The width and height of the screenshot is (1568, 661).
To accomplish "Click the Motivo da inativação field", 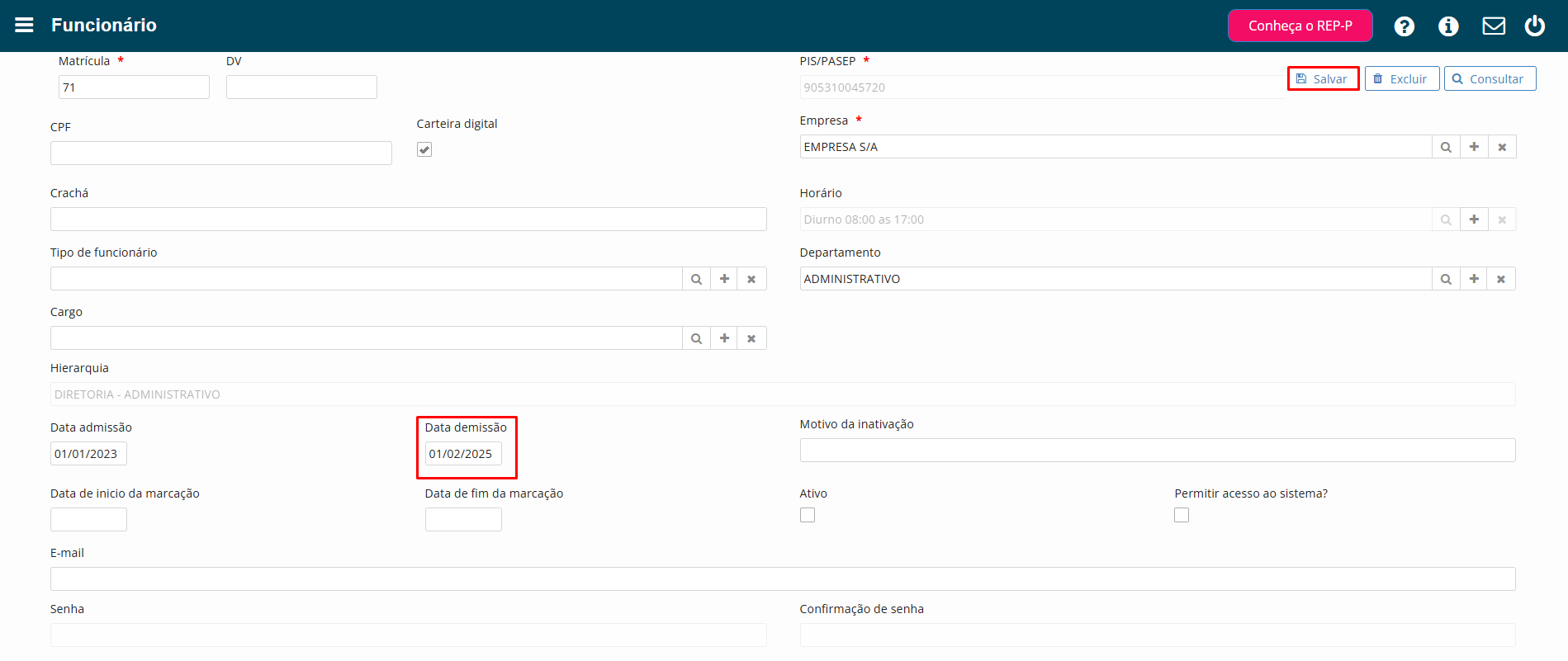I will pos(1158,451).
